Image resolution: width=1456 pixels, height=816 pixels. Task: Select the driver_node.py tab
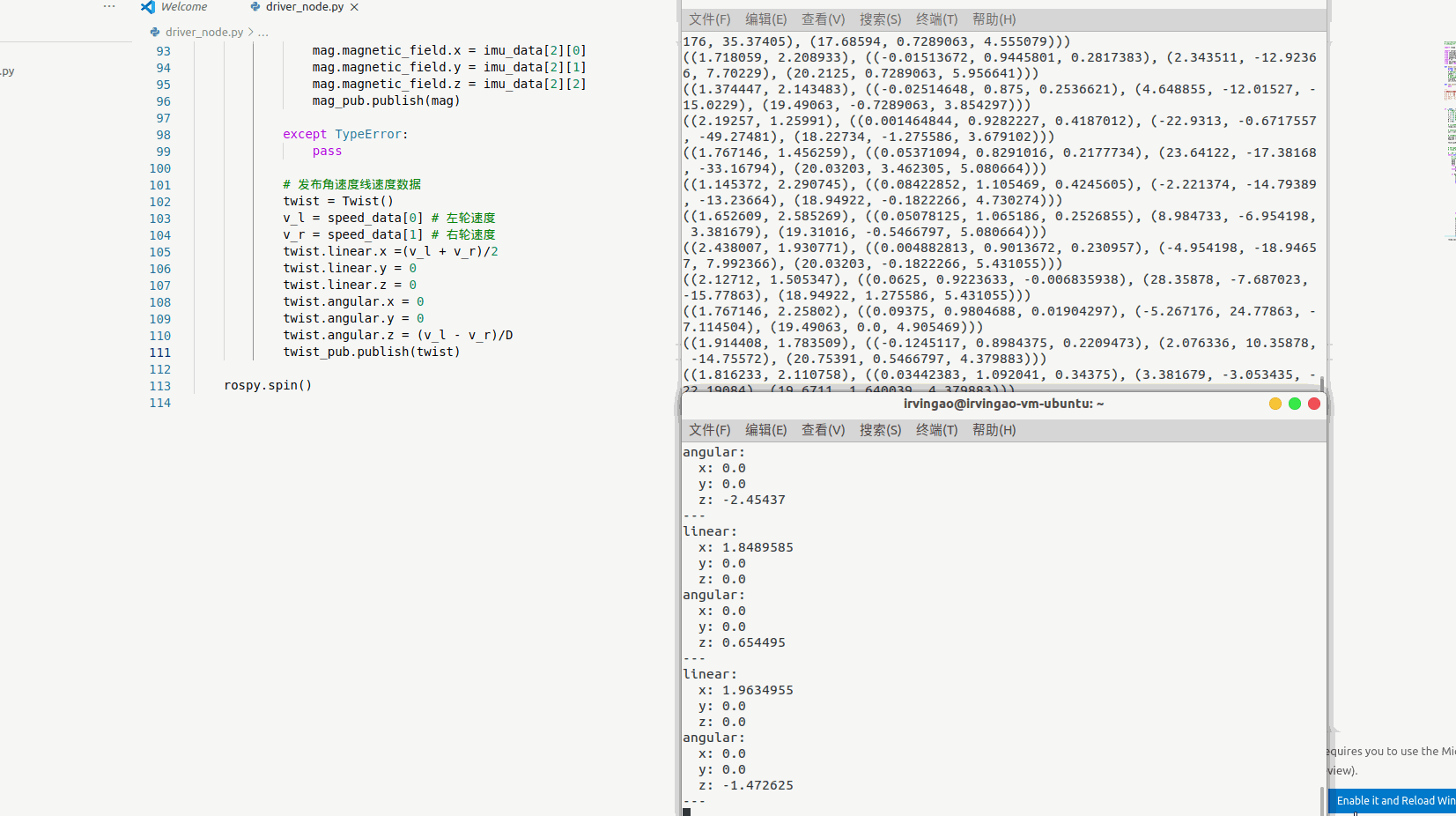click(x=305, y=6)
